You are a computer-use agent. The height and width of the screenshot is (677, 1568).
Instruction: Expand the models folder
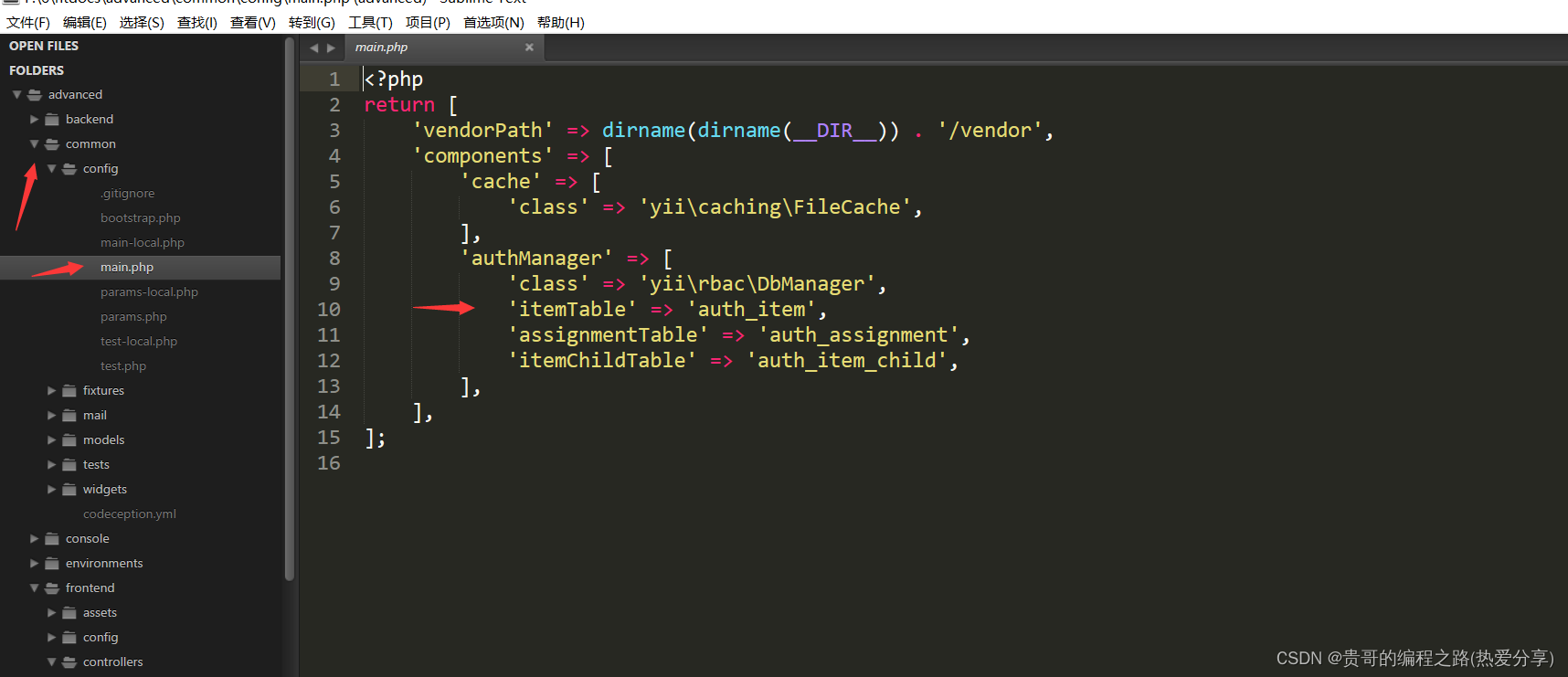click(51, 440)
